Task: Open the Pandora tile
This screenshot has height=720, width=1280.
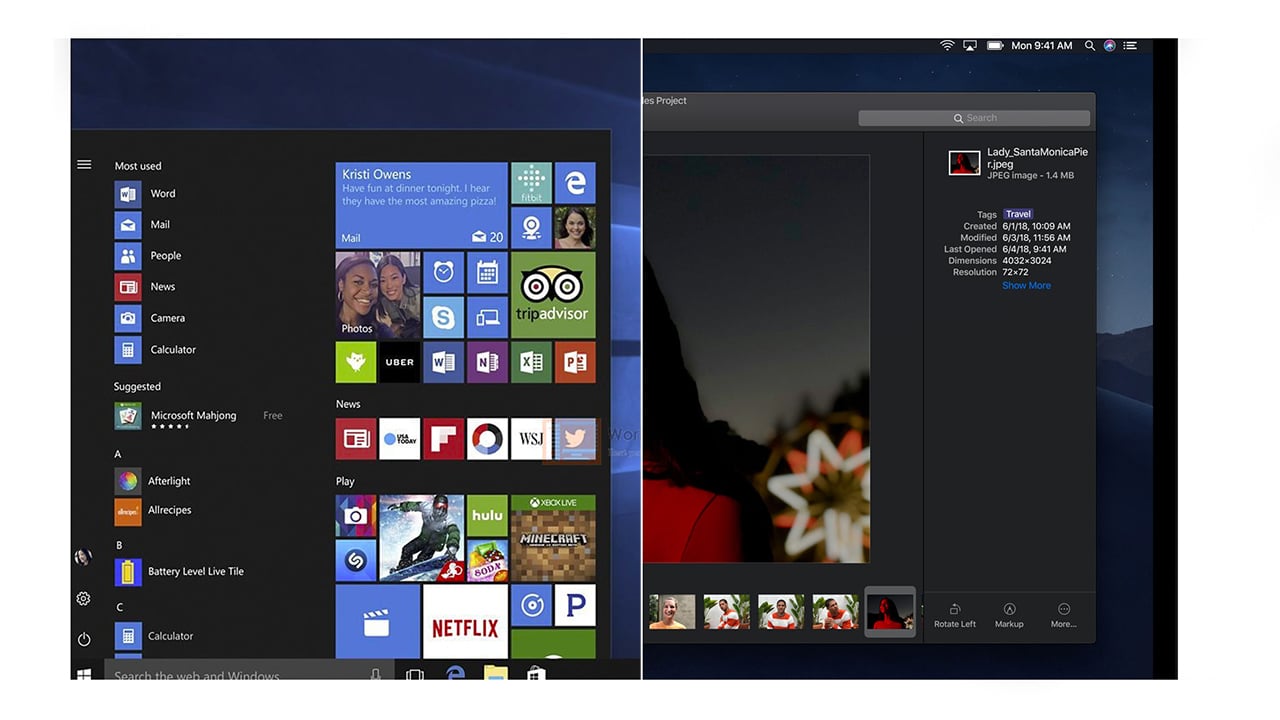Action: pos(575,605)
